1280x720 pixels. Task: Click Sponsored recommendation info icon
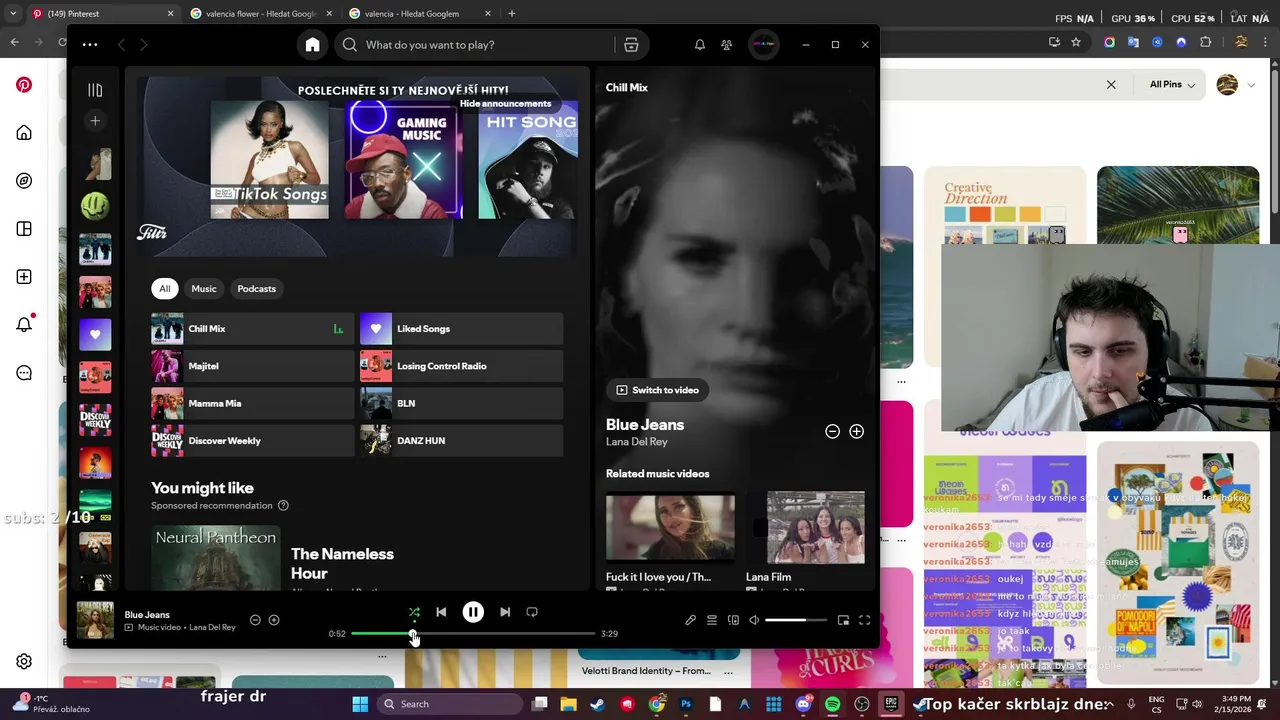click(x=283, y=506)
